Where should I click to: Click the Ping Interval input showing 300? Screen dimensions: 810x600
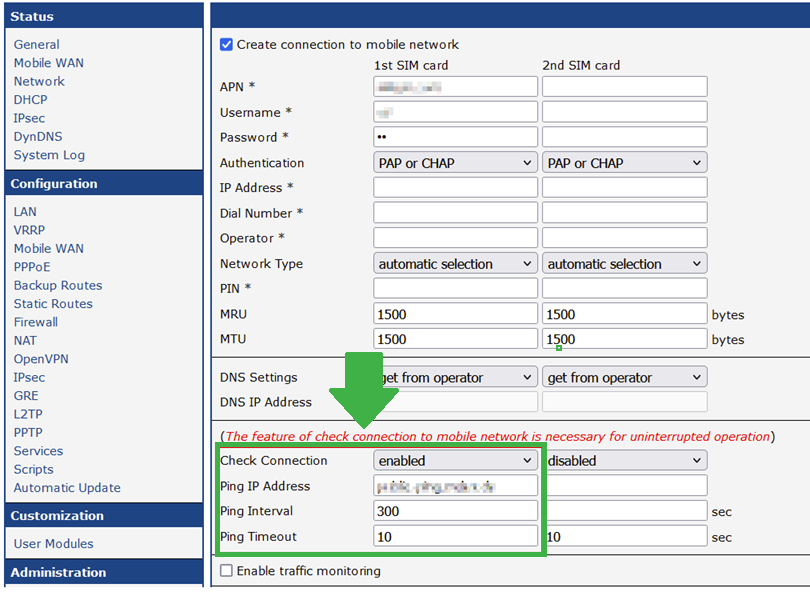455,511
